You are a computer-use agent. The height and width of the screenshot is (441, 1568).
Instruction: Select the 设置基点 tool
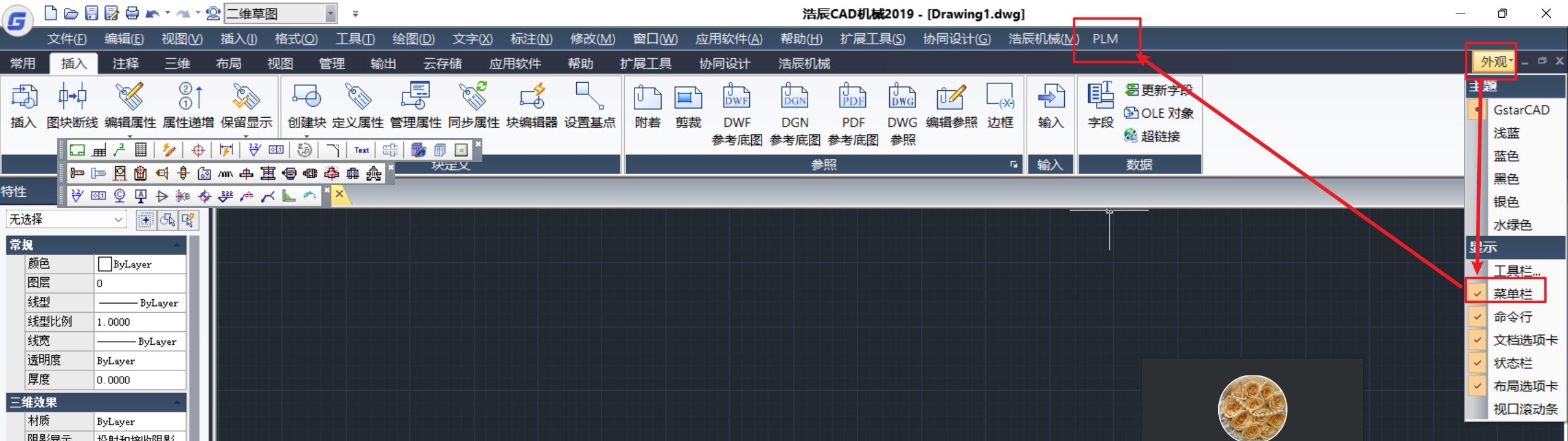pyautogui.click(x=590, y=106)
